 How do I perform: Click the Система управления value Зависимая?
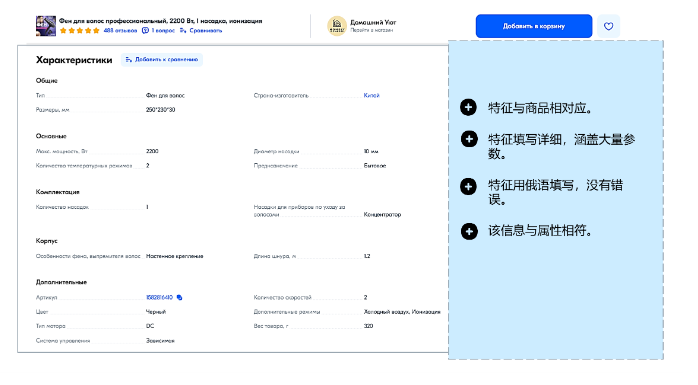160,340
